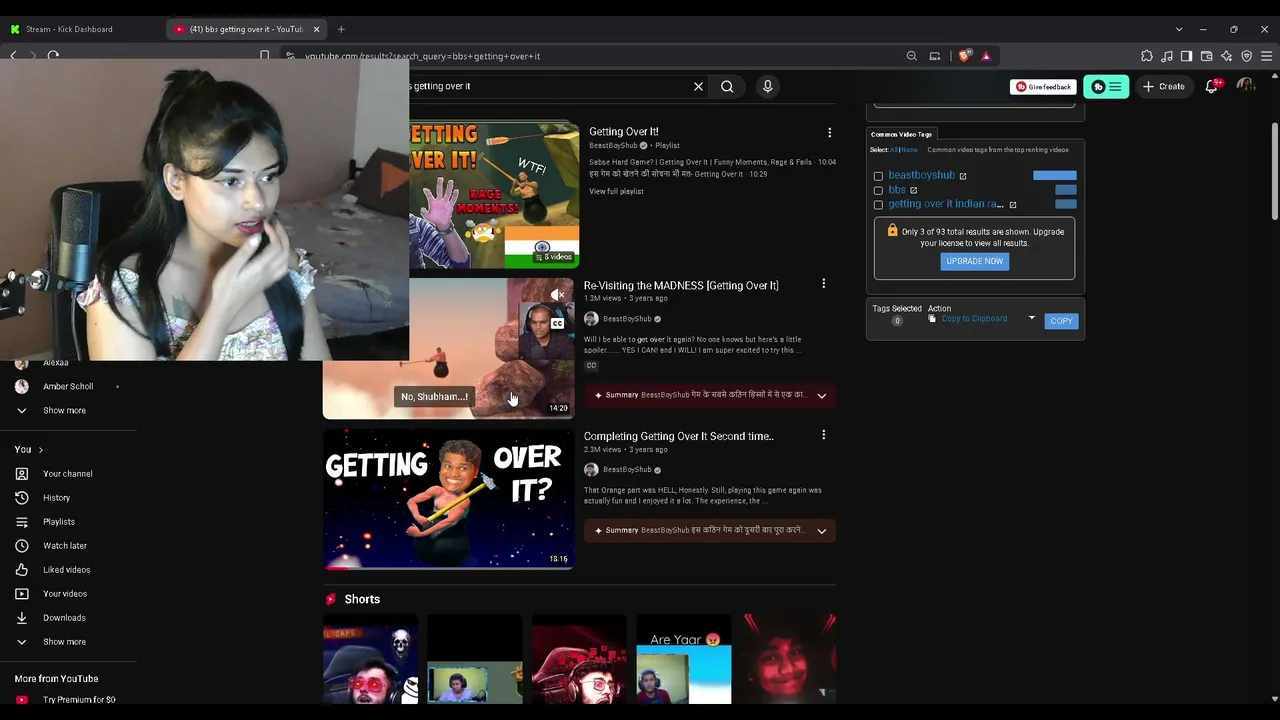Viewport: 1280px width, 720px height.
Task: Click the Give feedback button
Action: [1043, 87]
